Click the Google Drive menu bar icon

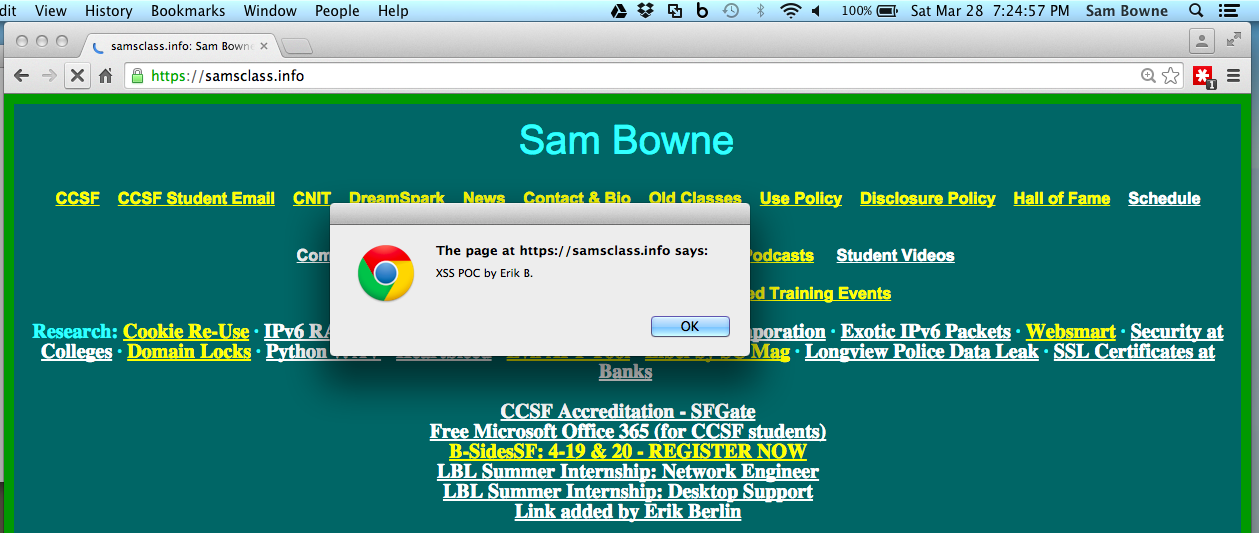click(x=619, y=11)
